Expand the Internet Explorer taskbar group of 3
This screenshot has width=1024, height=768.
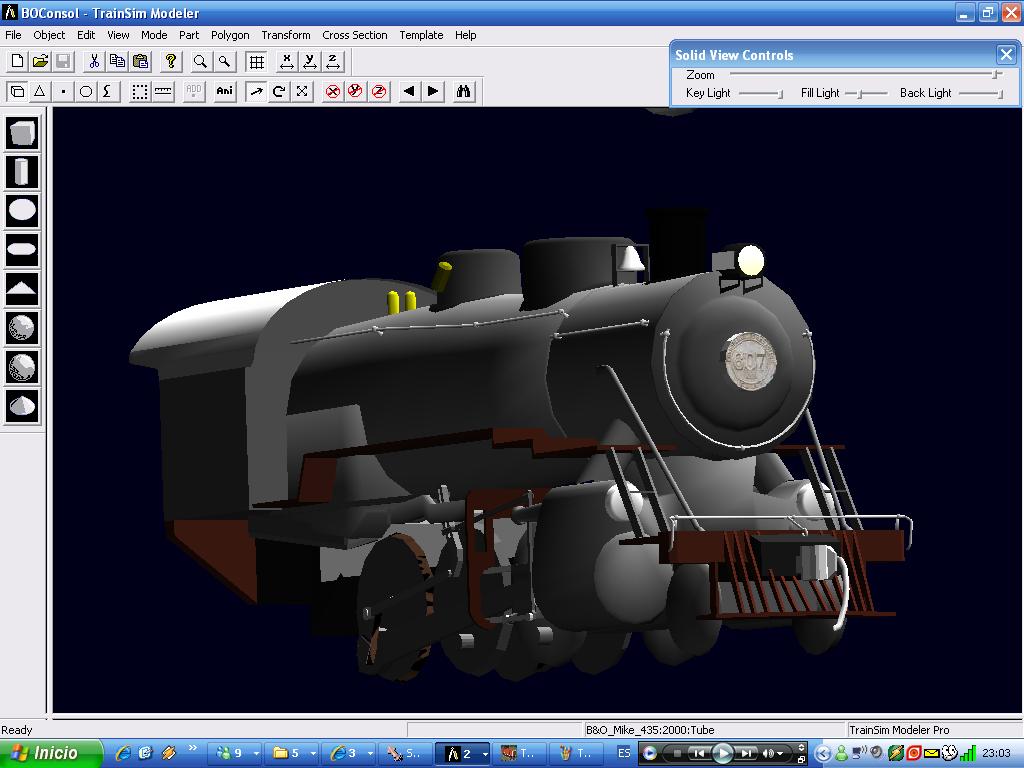tap(351, 753)
